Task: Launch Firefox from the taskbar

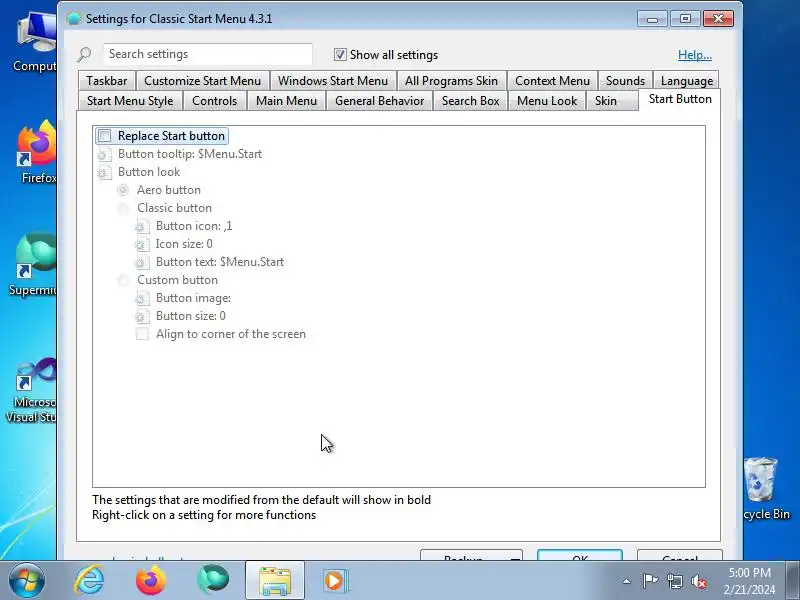Action: pyautogui.click(x=151, y=581)
